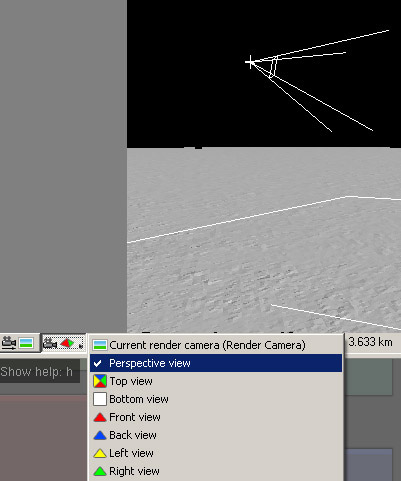401x481 pixels.
Task: Select Current render camera (Render Camera) entry
Action: [216, 345]
